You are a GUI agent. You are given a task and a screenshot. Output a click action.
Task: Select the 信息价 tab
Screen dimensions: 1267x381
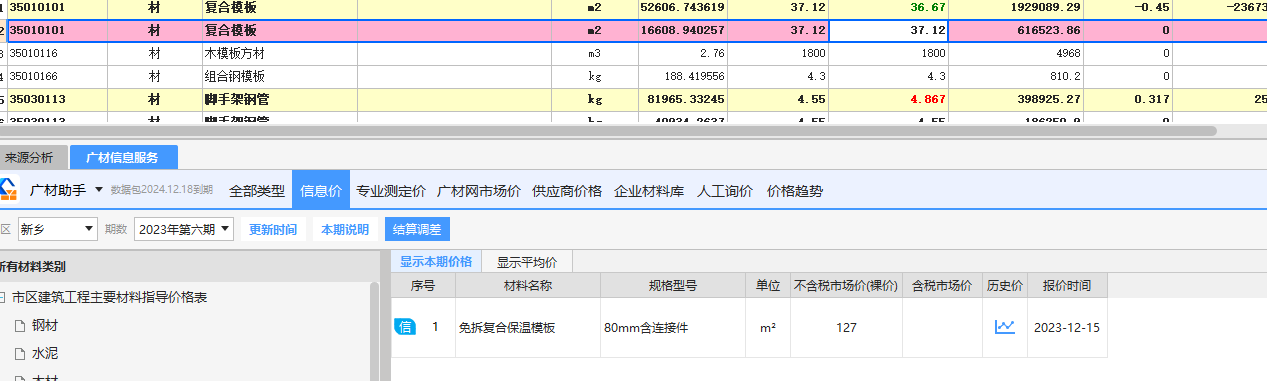pyautogui.click(x=321, y=190)
